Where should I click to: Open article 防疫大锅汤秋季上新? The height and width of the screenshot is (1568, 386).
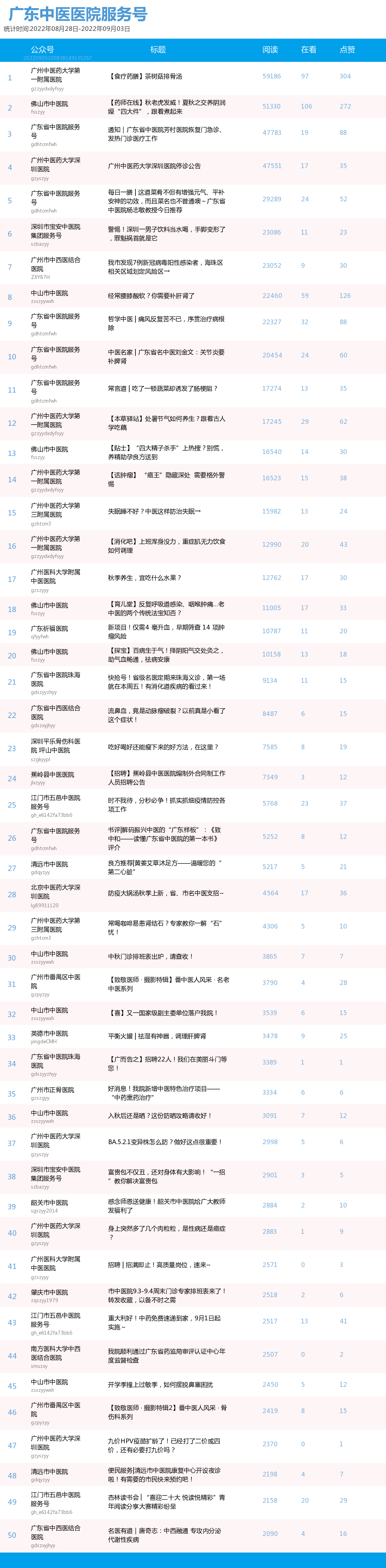click(166, 893)
